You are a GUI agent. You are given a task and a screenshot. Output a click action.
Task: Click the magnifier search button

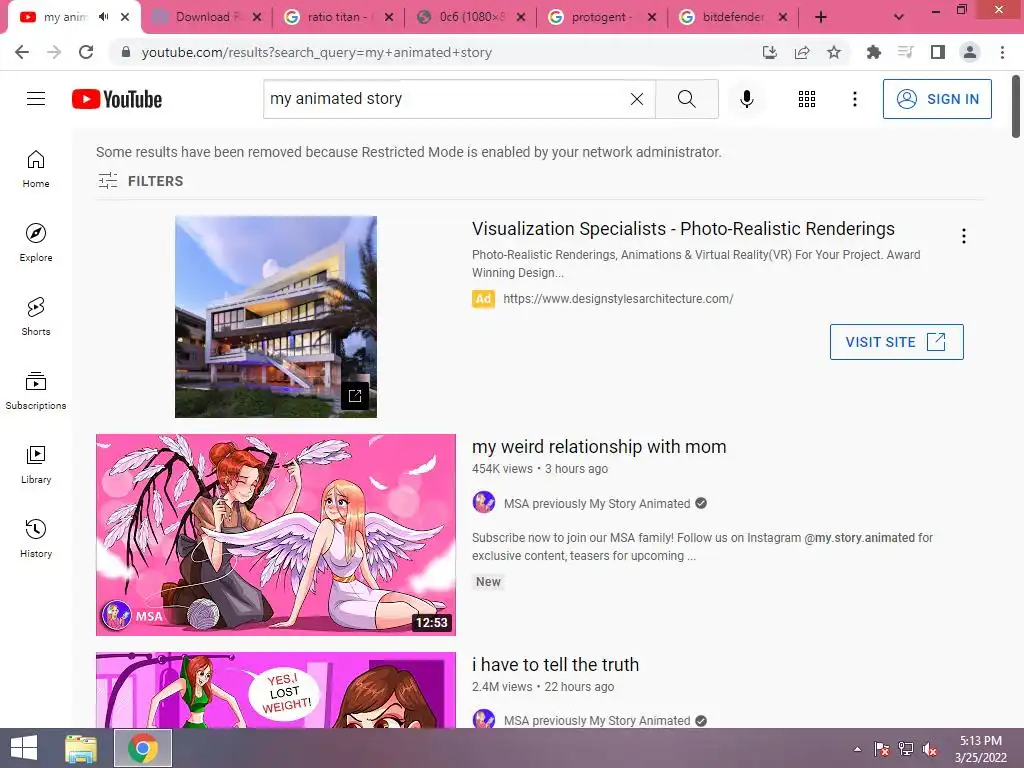[x=686, y=99]
